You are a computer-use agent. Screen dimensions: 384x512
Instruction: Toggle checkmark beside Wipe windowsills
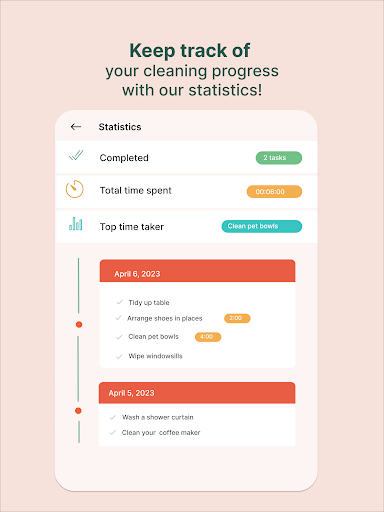pos(119,357)
